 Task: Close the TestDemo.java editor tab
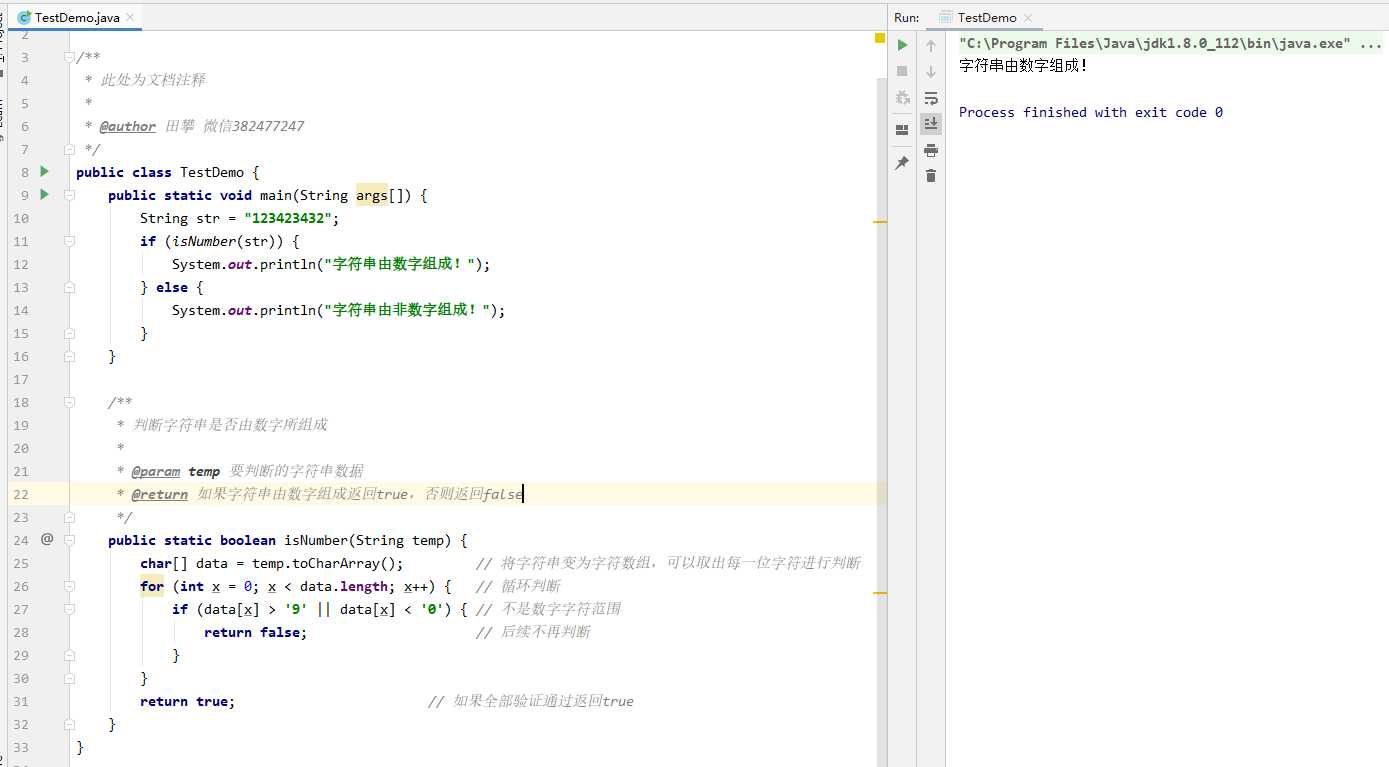(131, 18)
